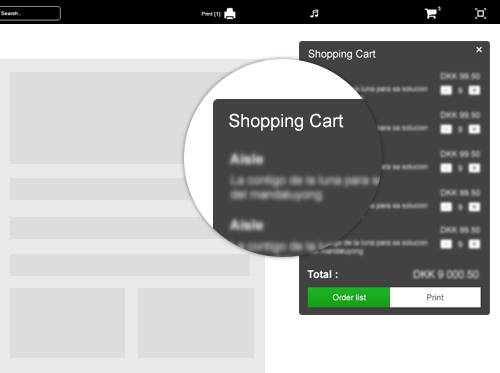Select the total amount DKK 9 000.50
The width and height of the screenshot is (500, 373).
(x=446, y=275)
